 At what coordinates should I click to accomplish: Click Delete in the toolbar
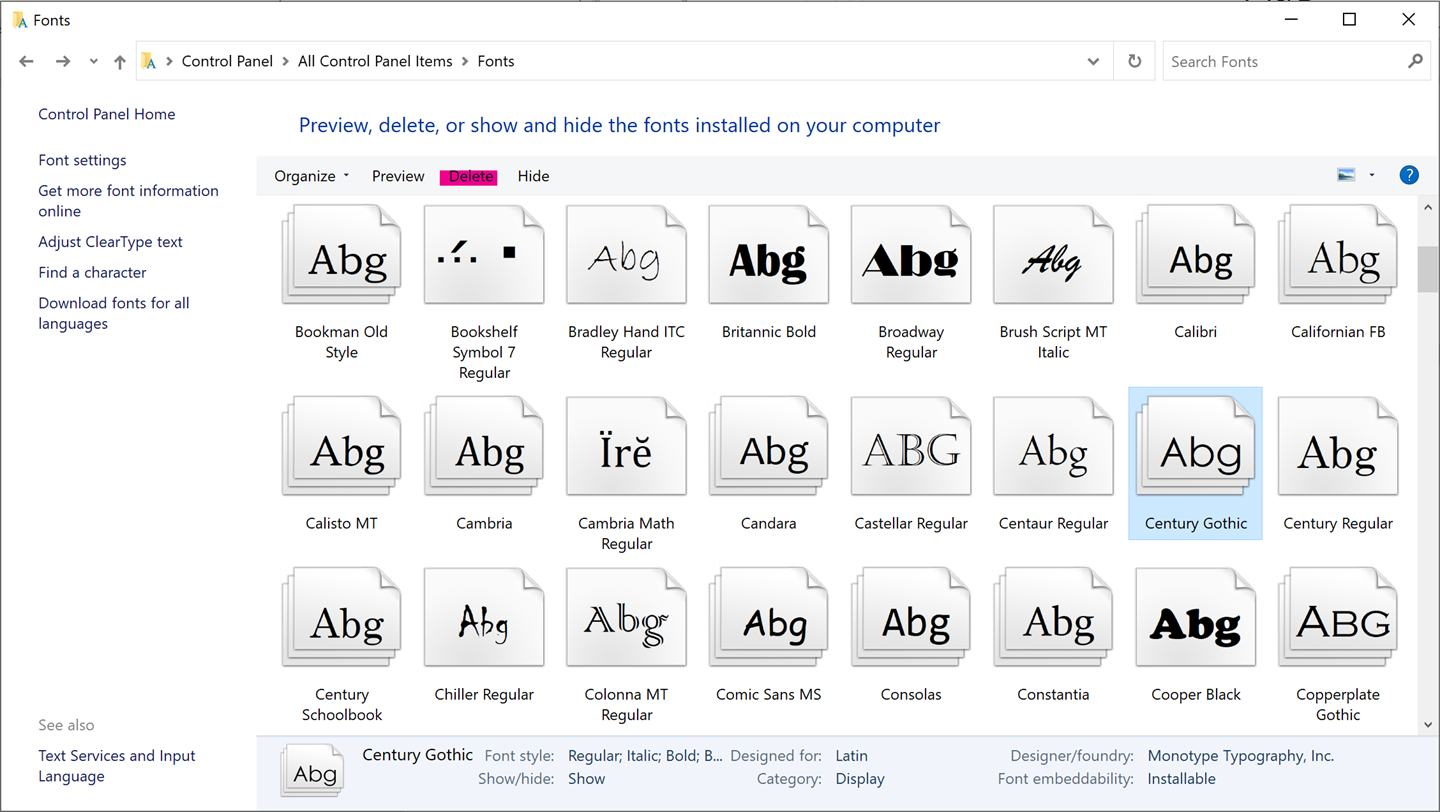coord(470,176)
